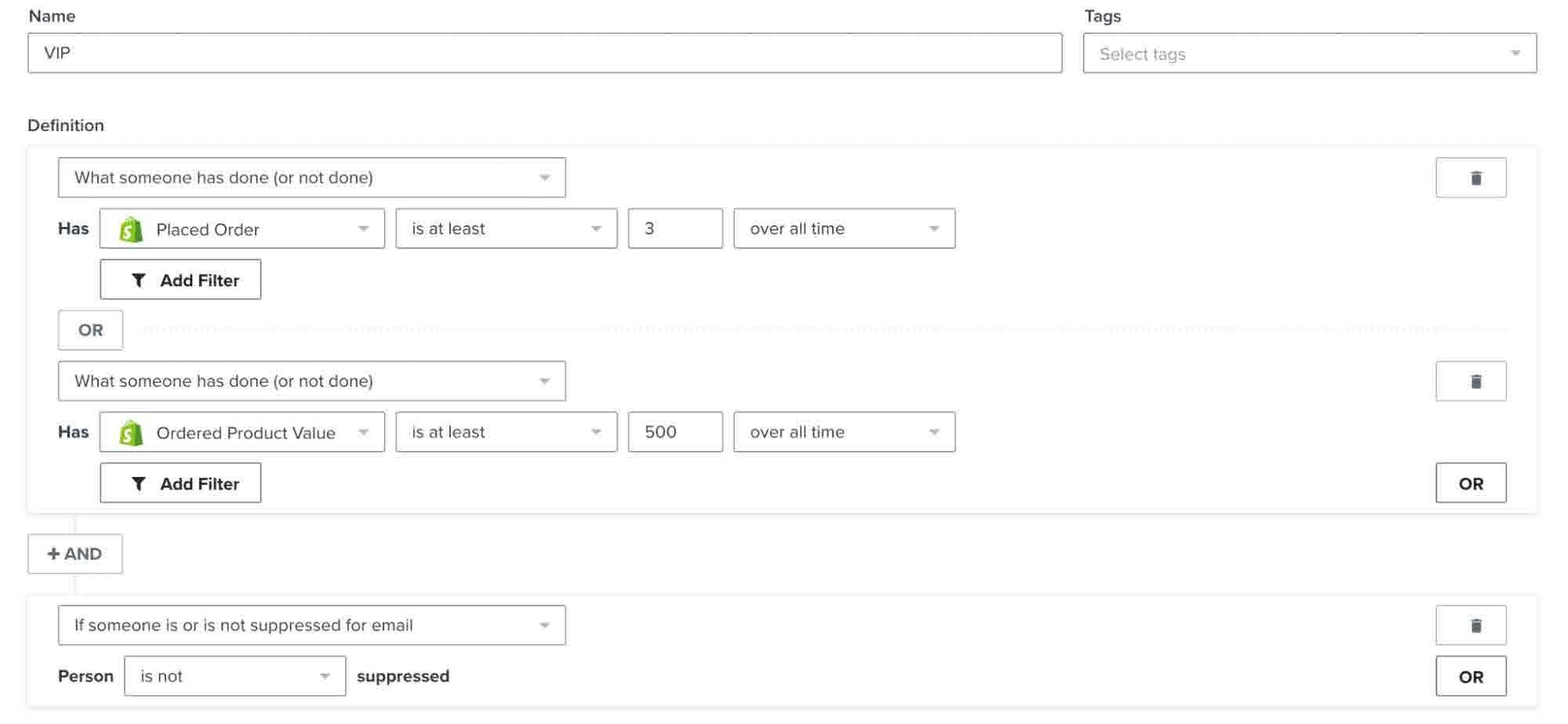The width and height of the screenshot is (1568, 724).
Task: Click OR button beside Ordered Product Value filter
Action: pyautogui.click(x=1470, y=483)
